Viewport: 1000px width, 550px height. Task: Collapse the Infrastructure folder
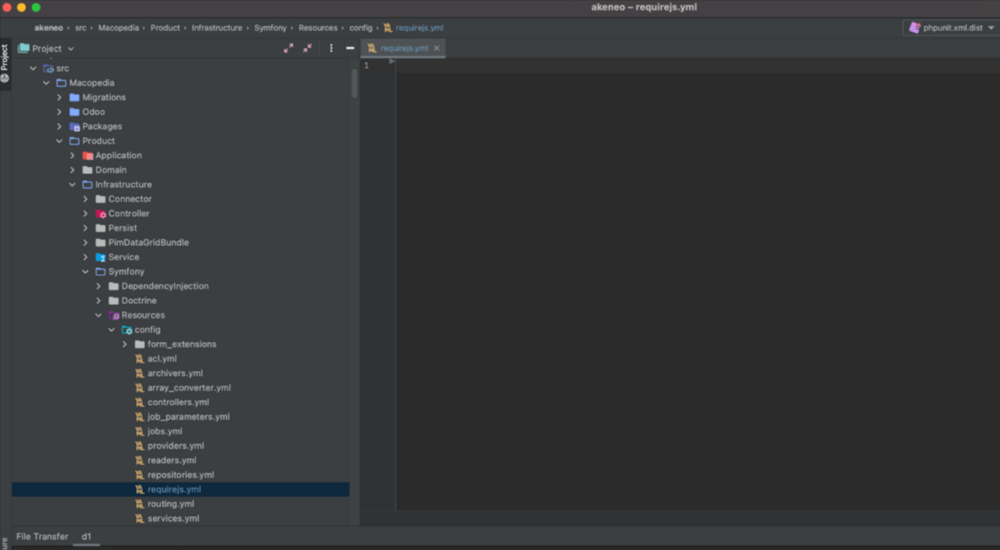click(x=72, y=185)
